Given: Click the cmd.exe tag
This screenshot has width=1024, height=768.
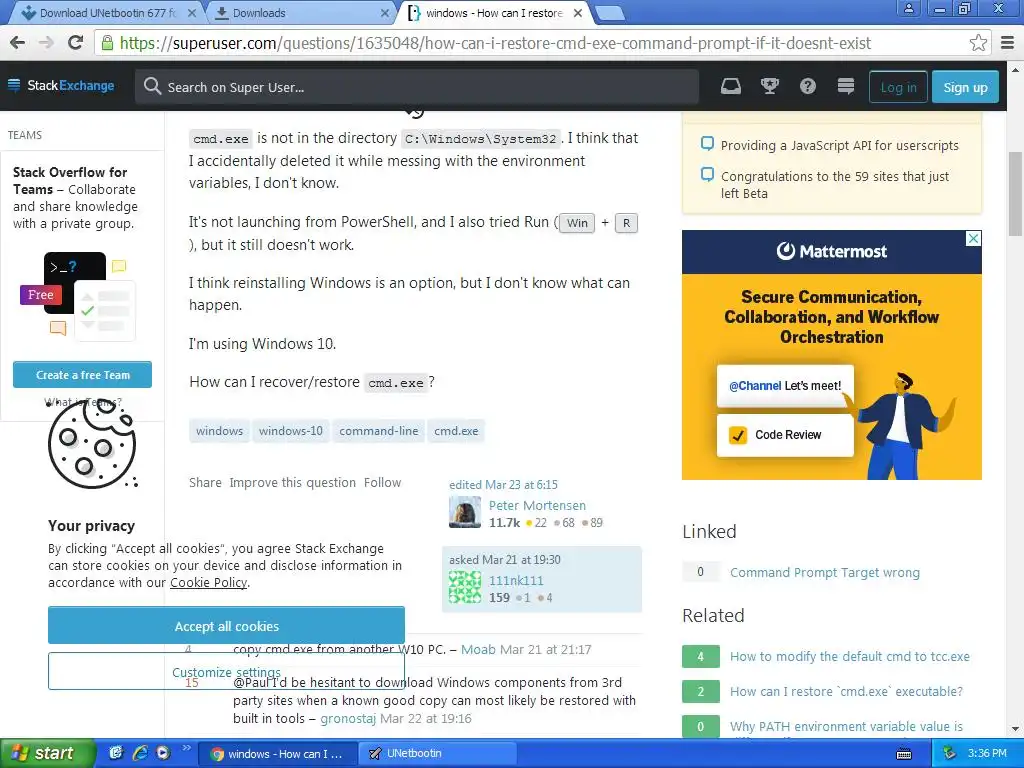Looking at the screenshot, I should [x=456, y=431].
